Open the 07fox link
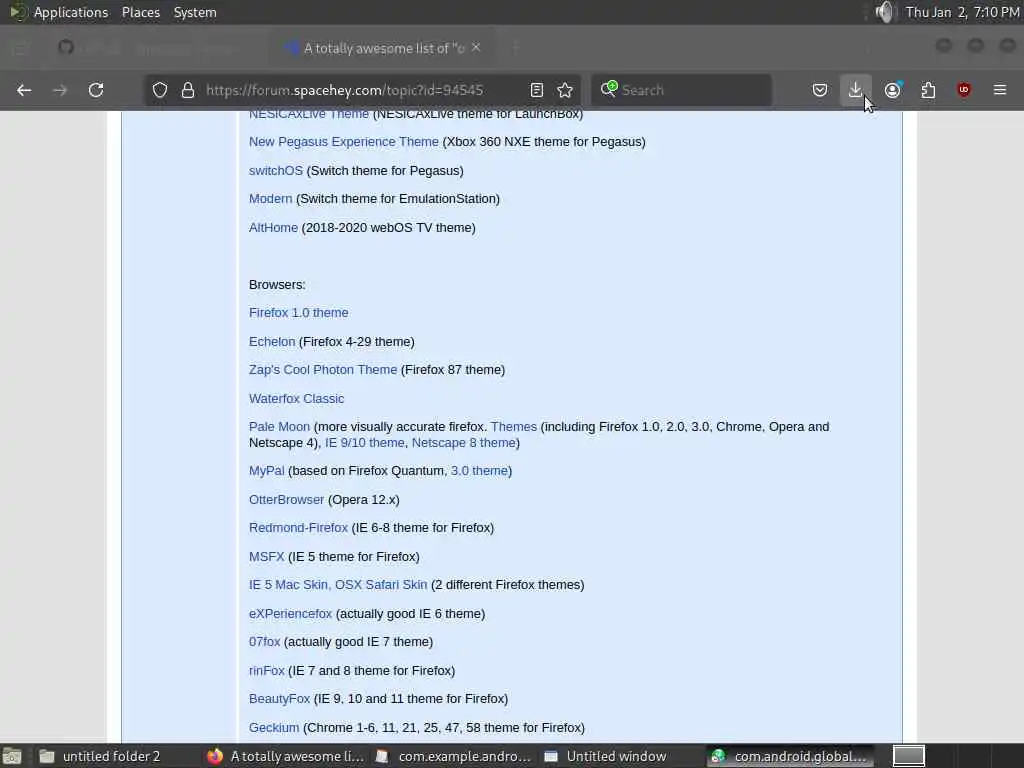Image resolution: width=1024 pixels, height=768 pixels. 264,642
